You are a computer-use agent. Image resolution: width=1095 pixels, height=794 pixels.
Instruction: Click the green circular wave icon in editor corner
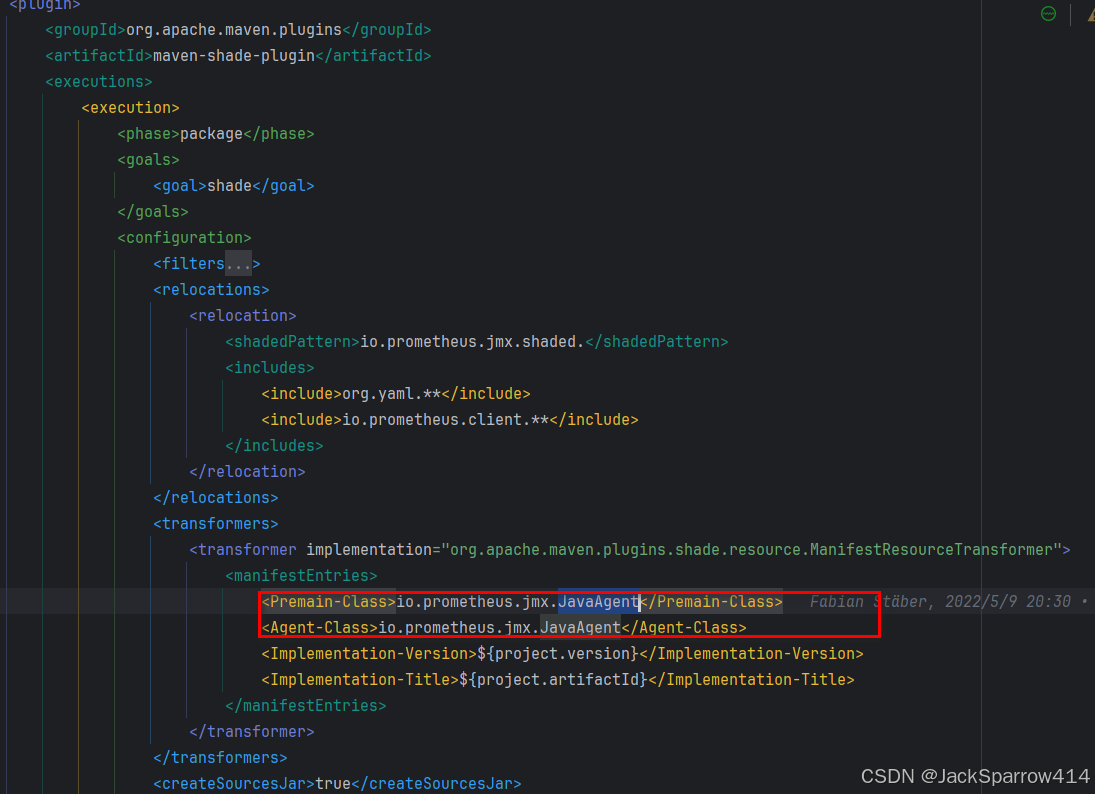click(1048, 13)
